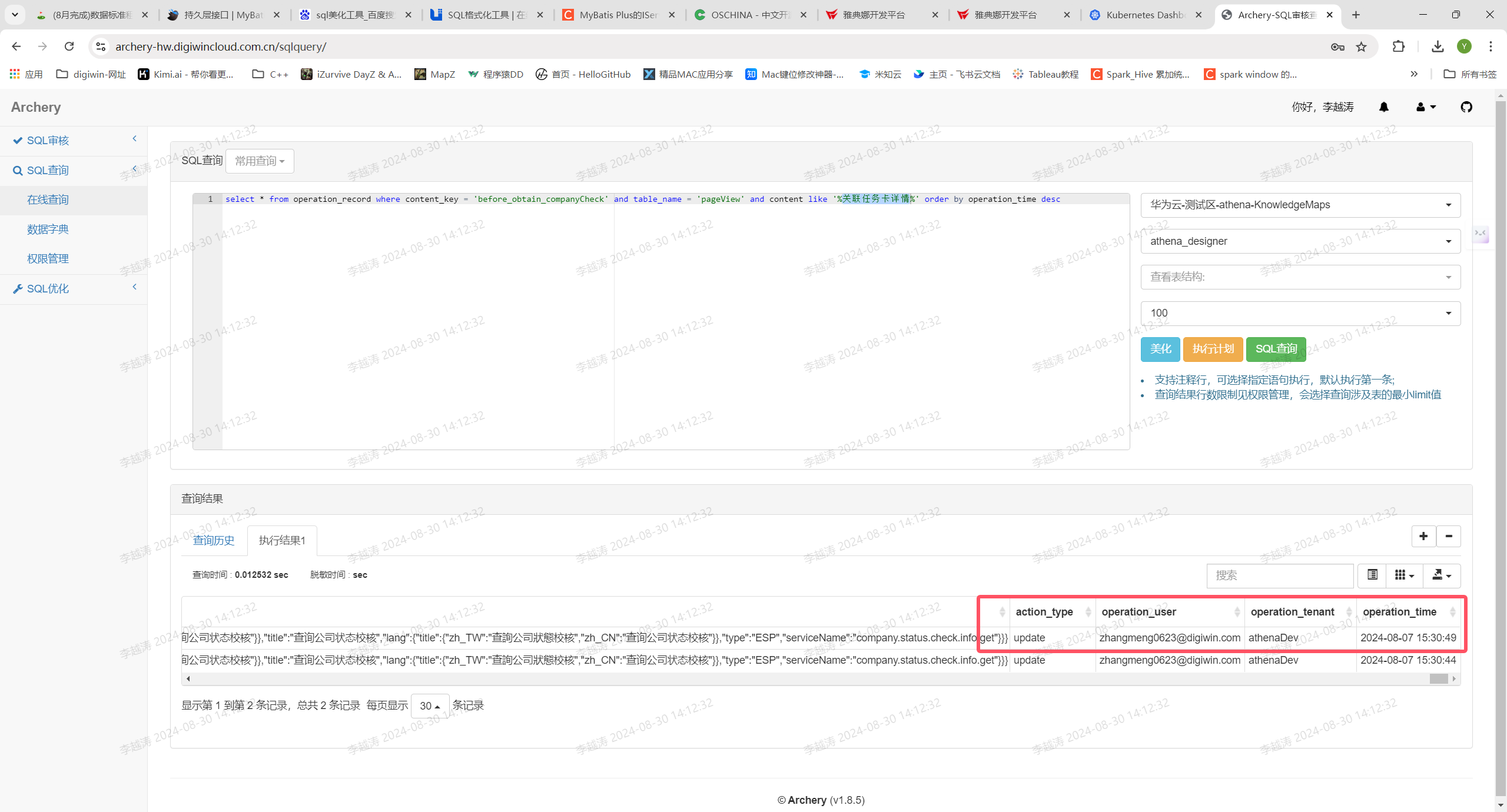Open the browser extensions puzzle icon
This screenshot has width=1507, height=812.
point(1399,46)
